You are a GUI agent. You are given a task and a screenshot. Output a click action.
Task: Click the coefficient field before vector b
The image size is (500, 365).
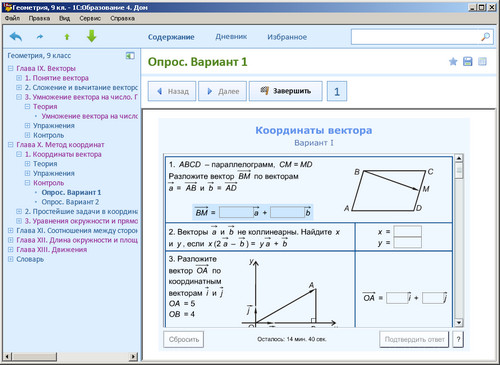pos(287,212)
